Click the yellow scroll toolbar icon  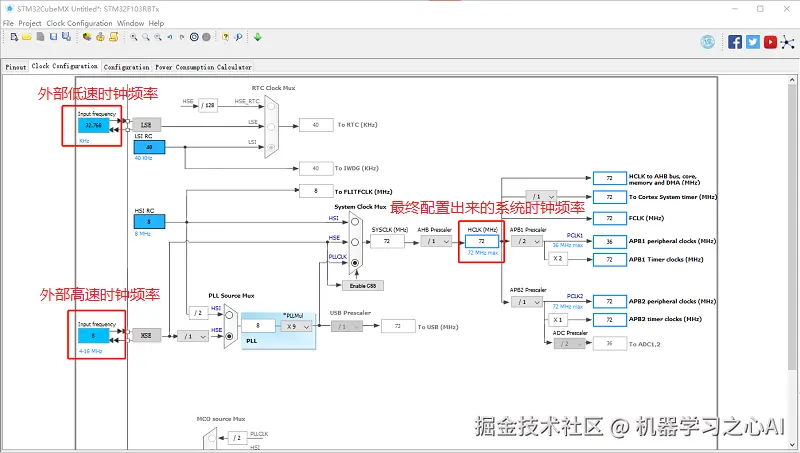click(113, 37)
